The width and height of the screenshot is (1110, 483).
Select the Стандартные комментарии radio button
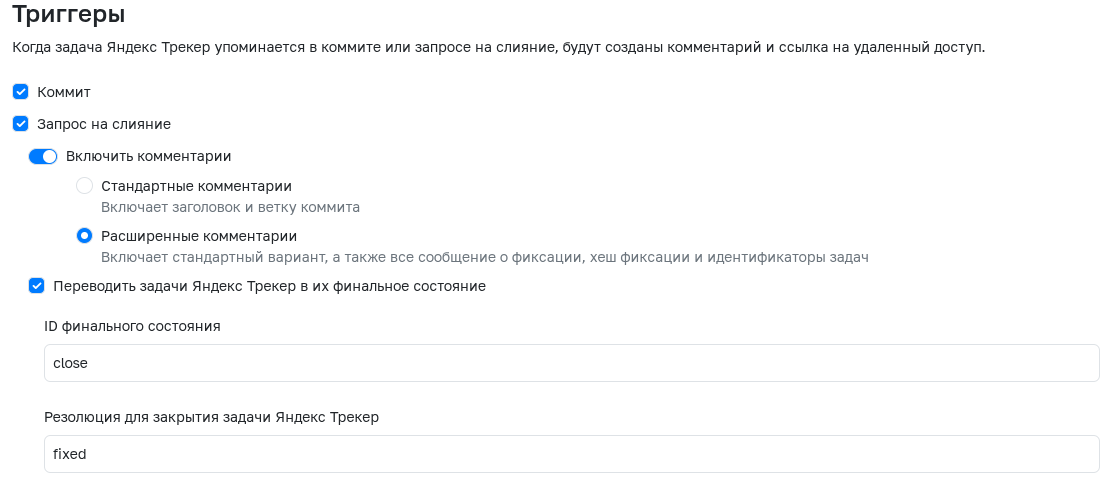[x=84, y=186]
